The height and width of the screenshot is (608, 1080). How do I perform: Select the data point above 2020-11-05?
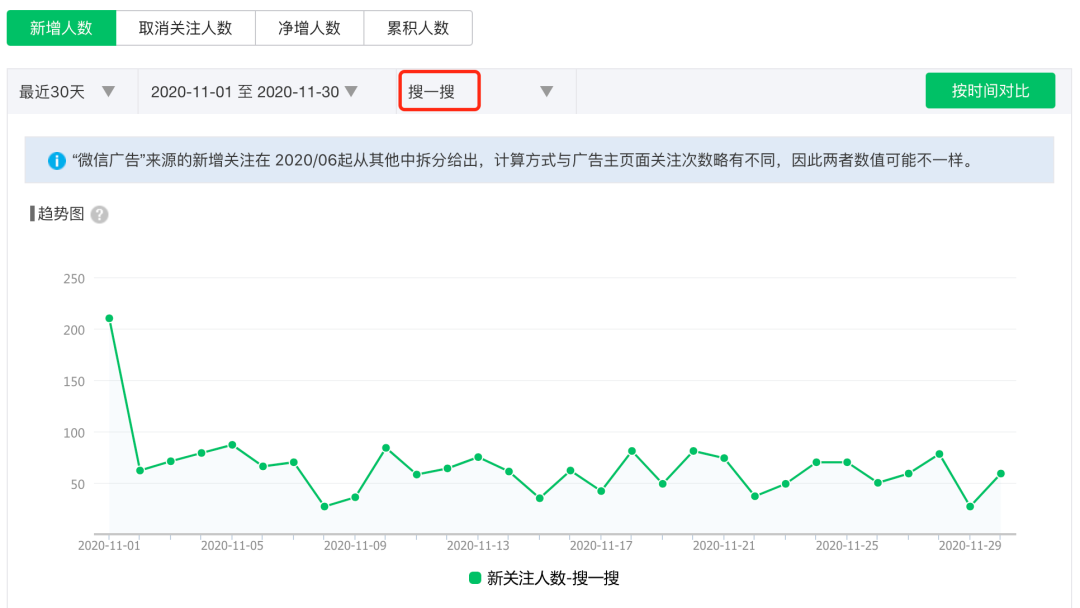[232, 445]
